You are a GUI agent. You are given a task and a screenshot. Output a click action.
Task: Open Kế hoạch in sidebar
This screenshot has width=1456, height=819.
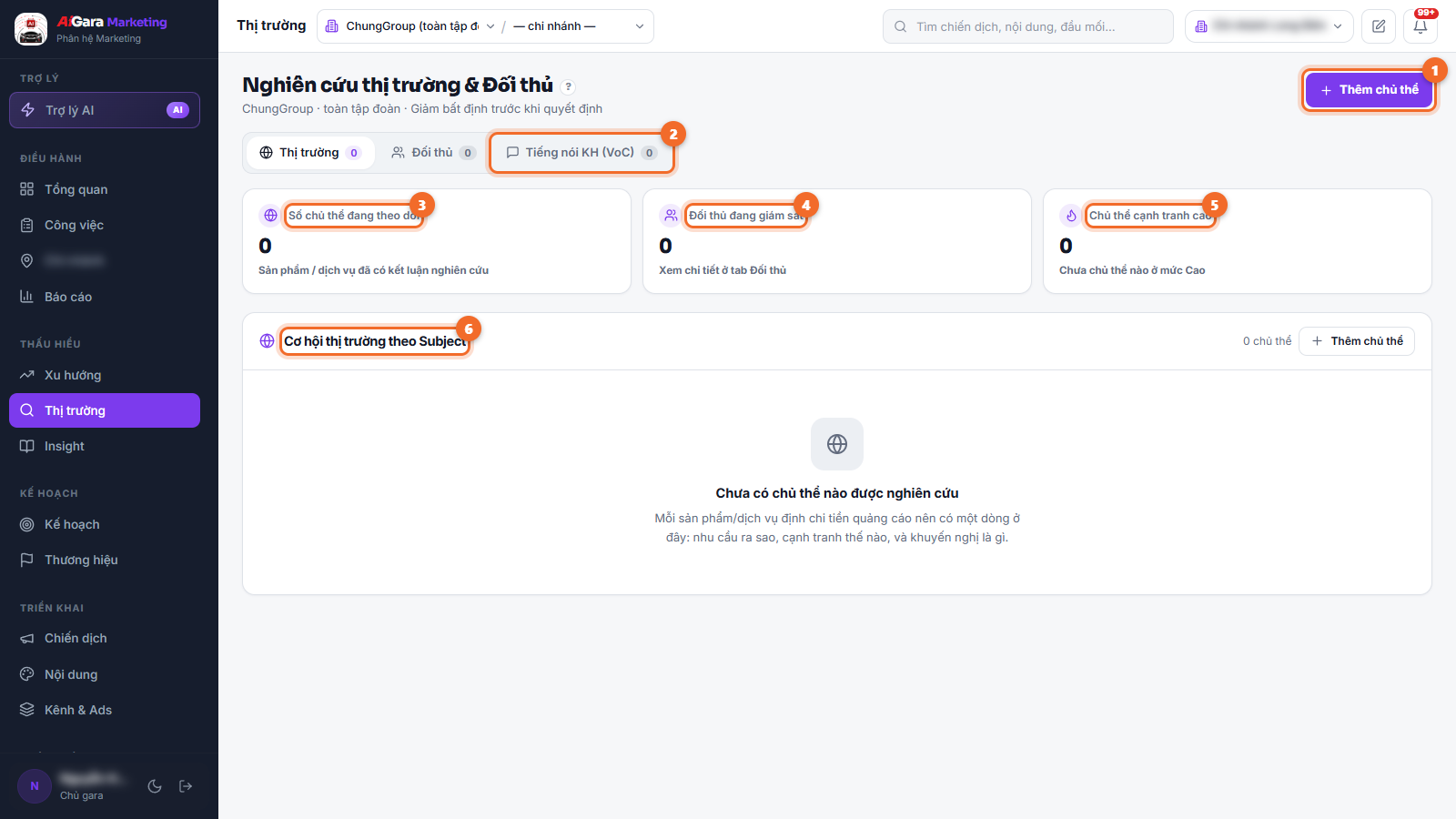pyautogui.click(x=105, y=524)
